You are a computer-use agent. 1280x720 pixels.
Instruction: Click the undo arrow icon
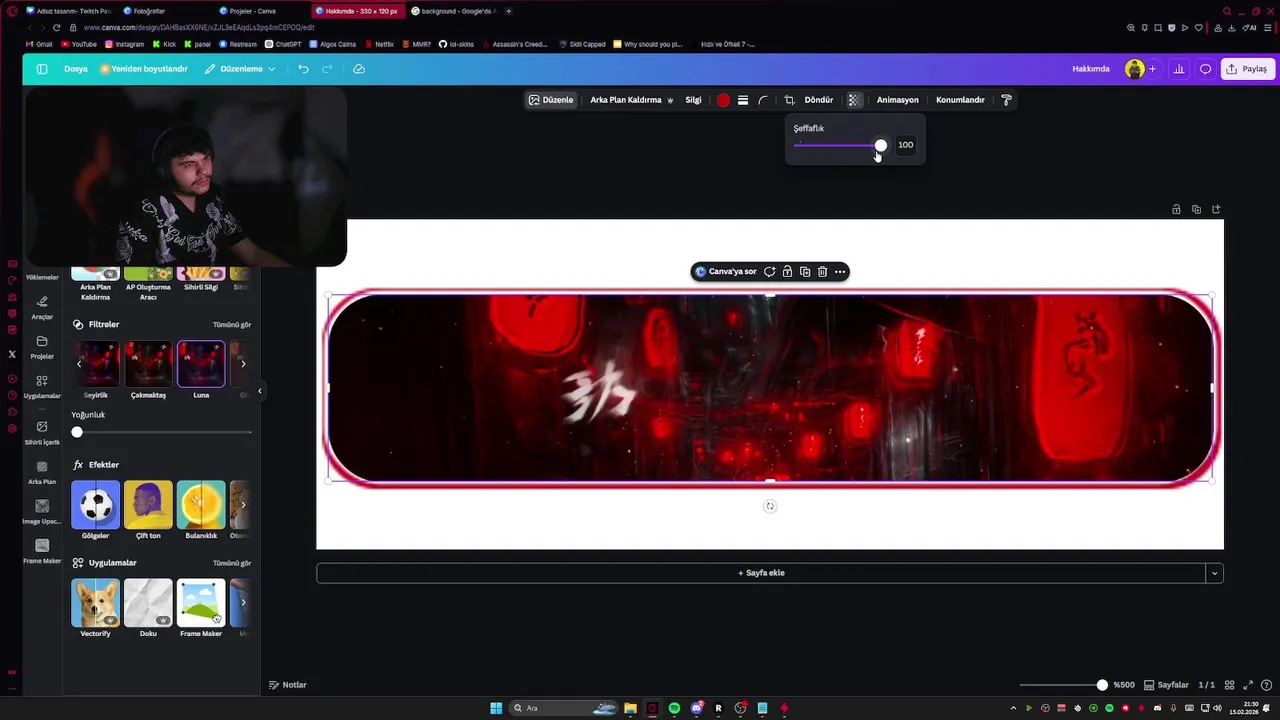pyautogui.click(x=303, y=69)
